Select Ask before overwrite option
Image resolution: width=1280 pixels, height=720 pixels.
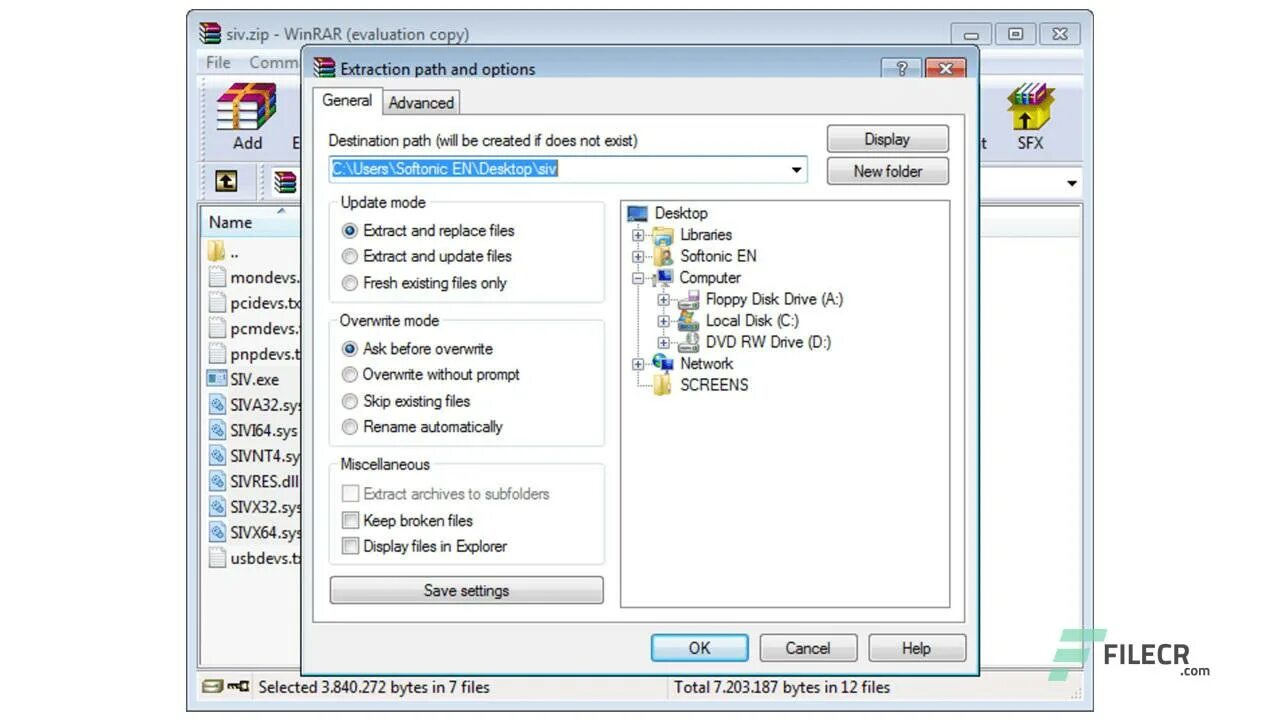click(350, 349)
